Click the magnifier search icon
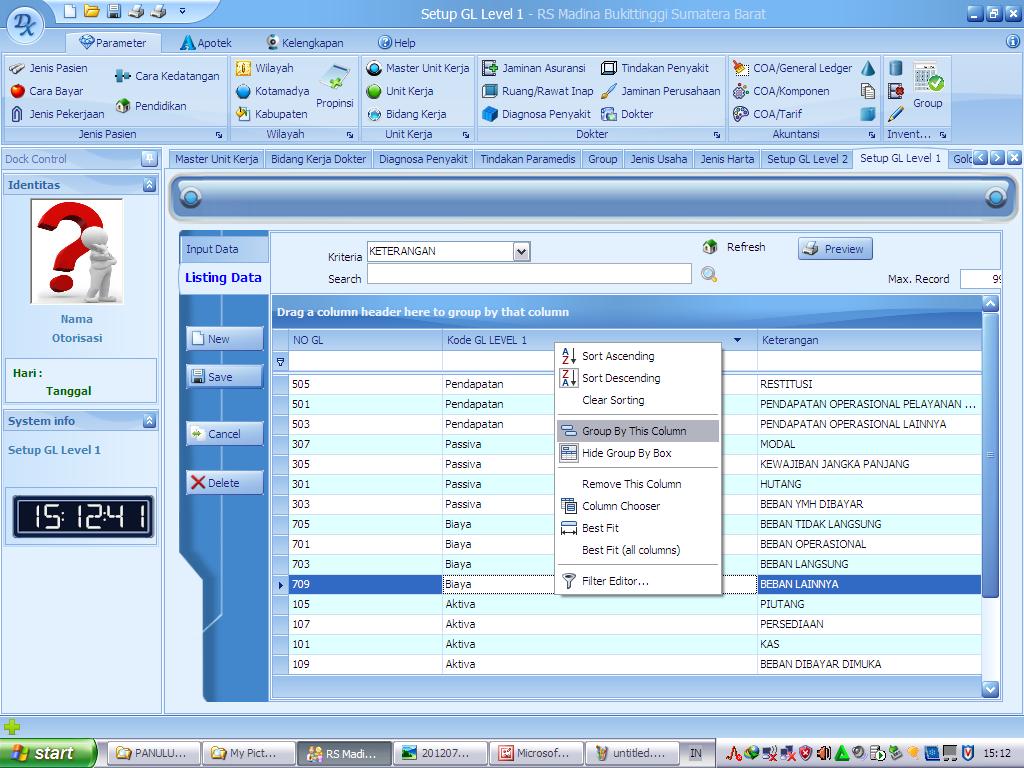This screenshot has width=1024, height=768. tap(709, 274)
